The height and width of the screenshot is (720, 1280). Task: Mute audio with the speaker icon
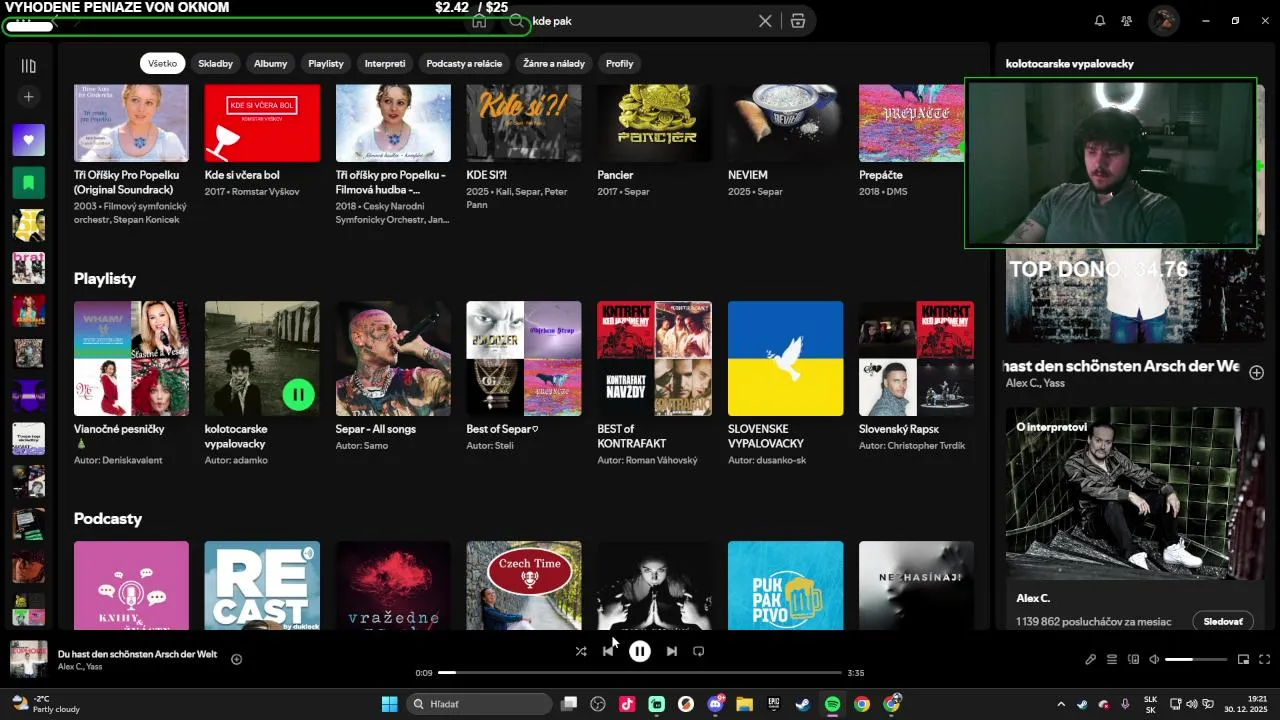tap(1154, 659)
